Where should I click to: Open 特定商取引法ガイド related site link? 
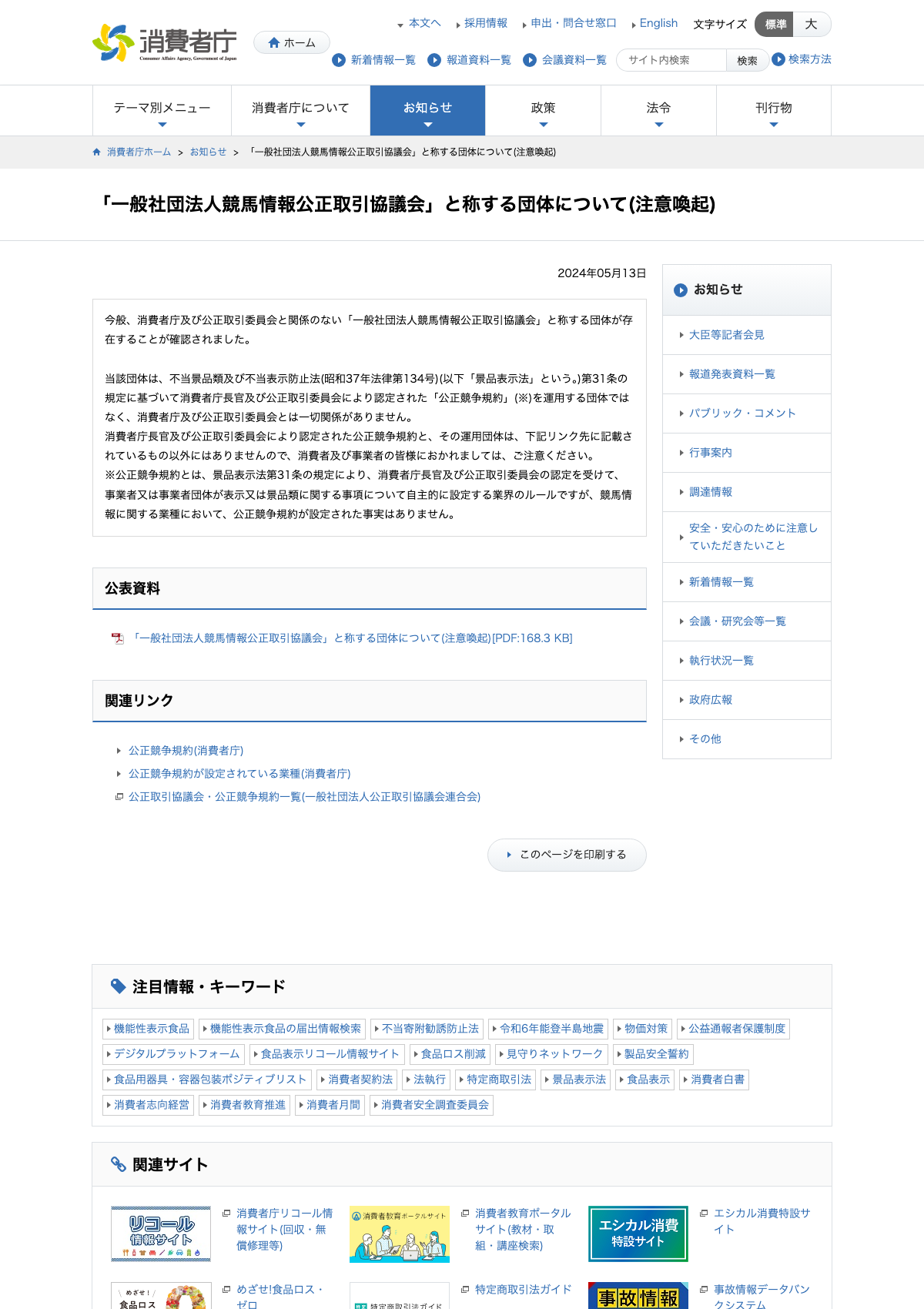click(x=524, y=1289)
